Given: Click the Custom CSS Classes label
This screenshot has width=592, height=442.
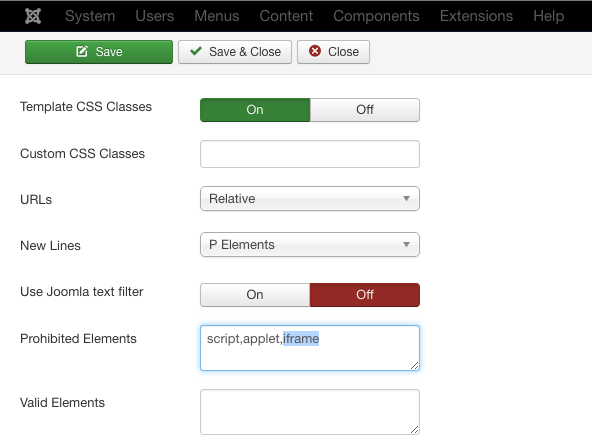Looking at the screenshot, I should coord(83,154).
